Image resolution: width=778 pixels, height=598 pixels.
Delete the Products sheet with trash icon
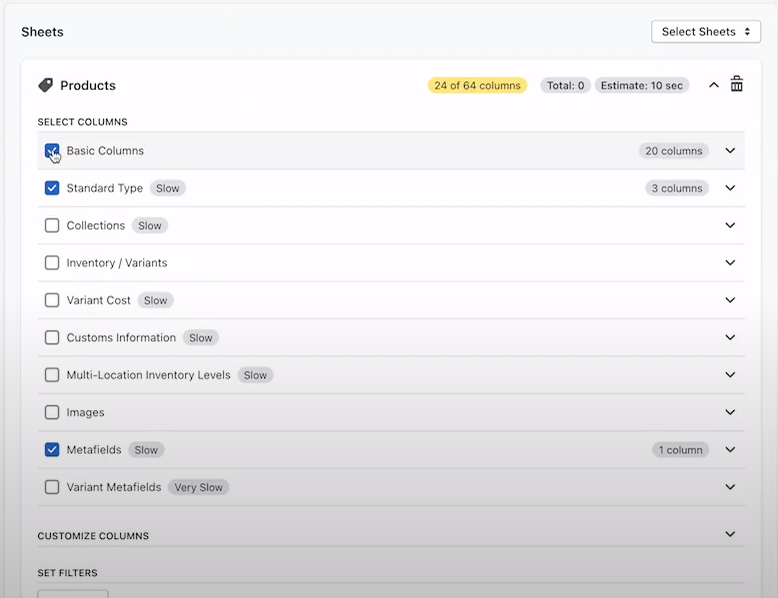[736, 84]
